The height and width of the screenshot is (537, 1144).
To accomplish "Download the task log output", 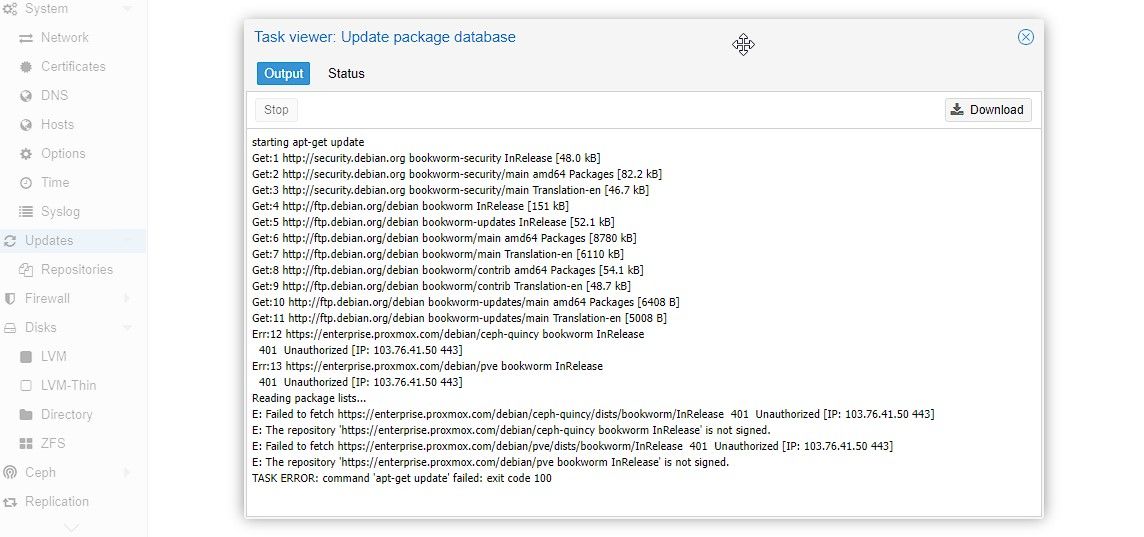I will [x=987, y=110].
